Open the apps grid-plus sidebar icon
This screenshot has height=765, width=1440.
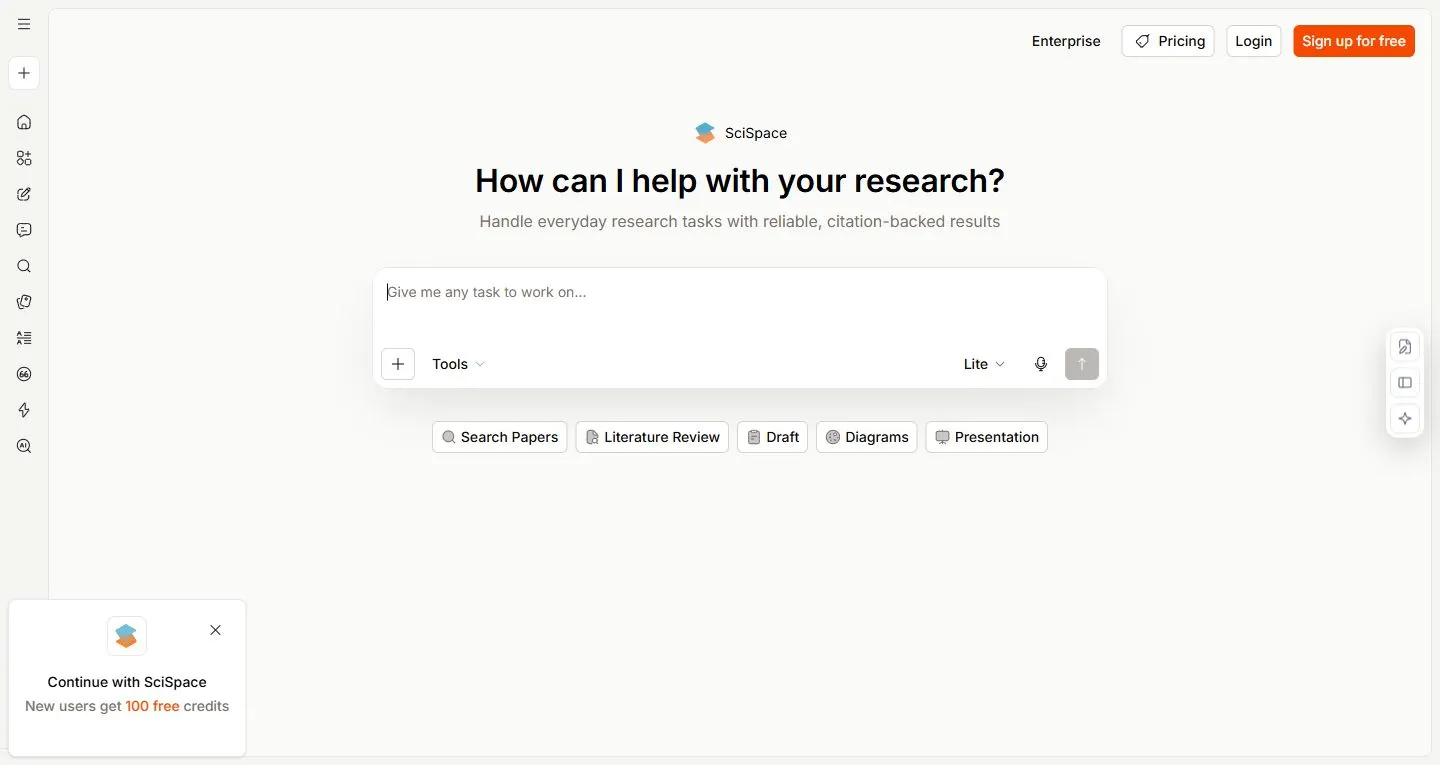tap(24, 158)
